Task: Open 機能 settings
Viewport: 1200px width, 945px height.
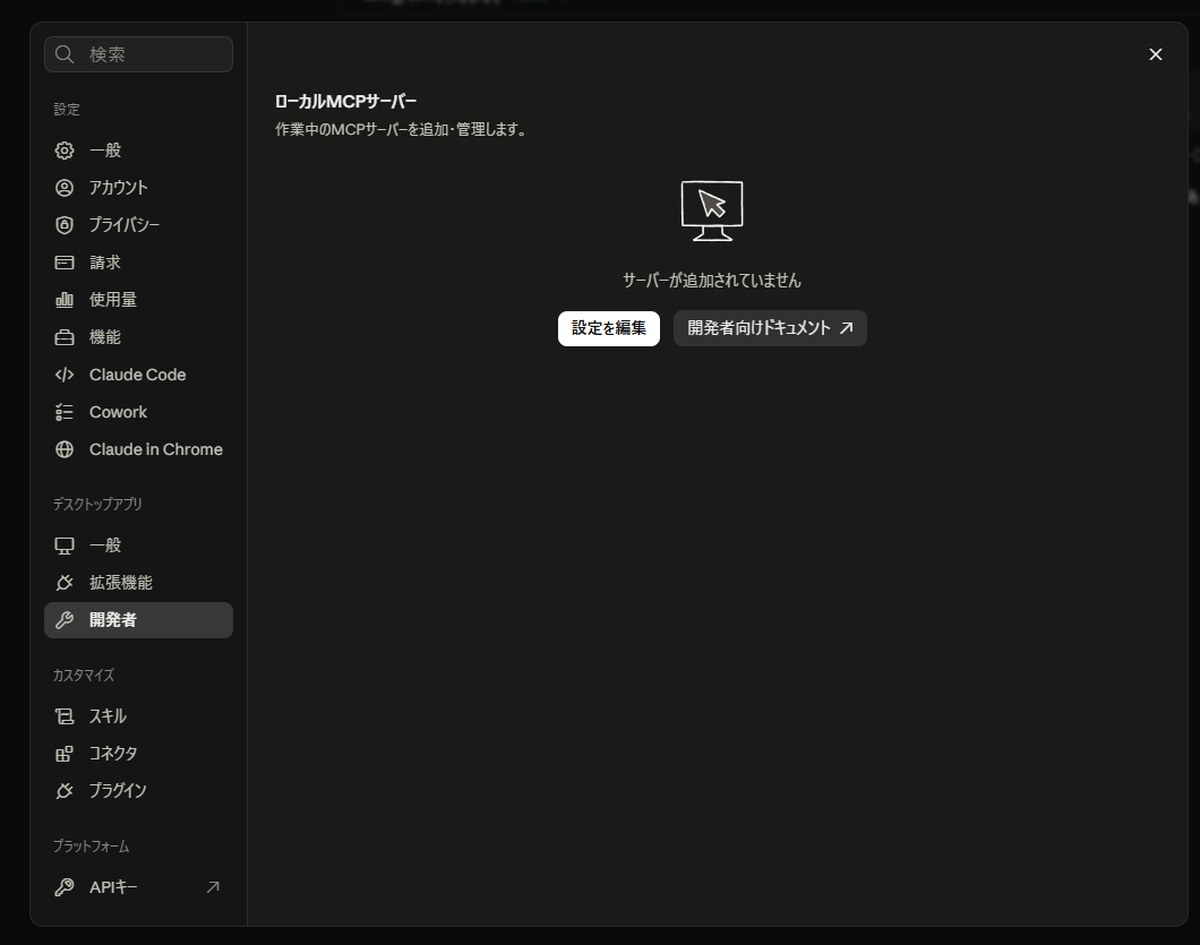Action: pos(138,337)
